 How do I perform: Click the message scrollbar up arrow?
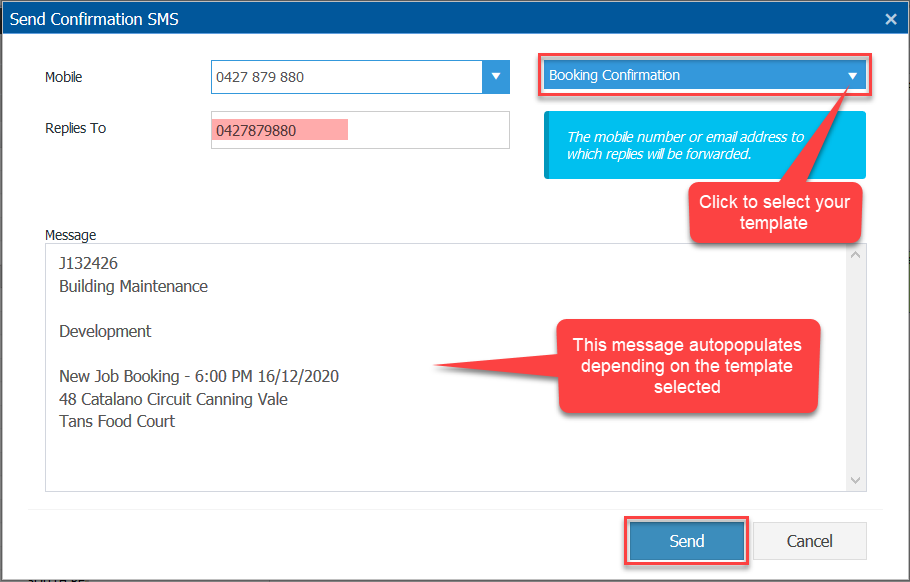[855, 255]
